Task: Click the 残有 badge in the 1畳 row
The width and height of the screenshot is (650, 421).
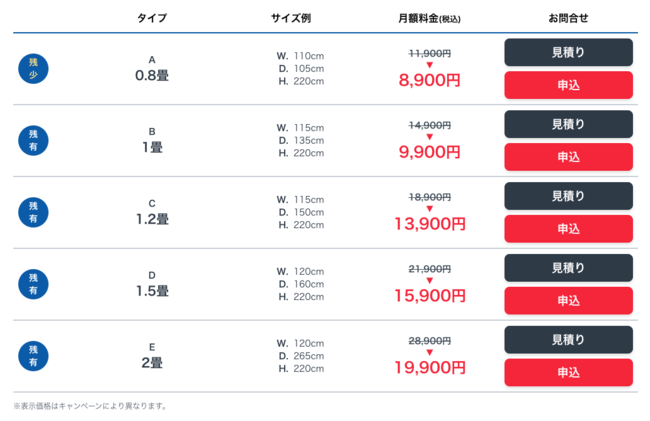Action: (x=33, y=140)
